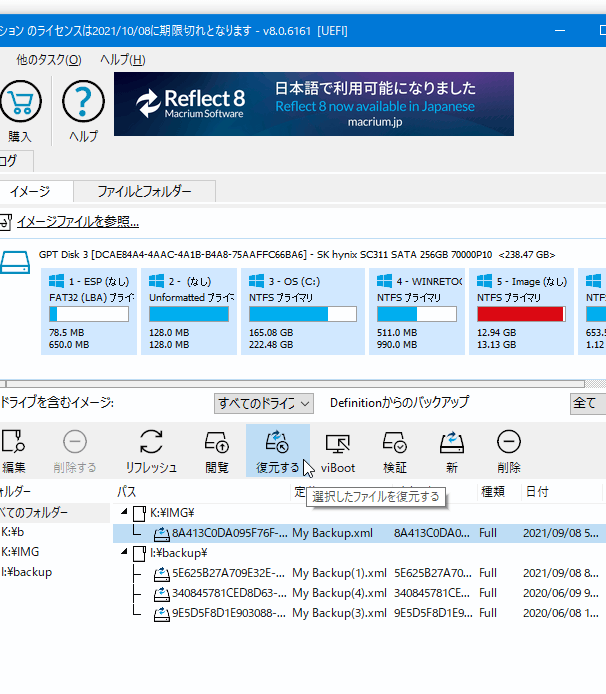Click the 'Definitionからのバックアップ' label
Screen dimensions: 606x694
(x=399, y=402)
